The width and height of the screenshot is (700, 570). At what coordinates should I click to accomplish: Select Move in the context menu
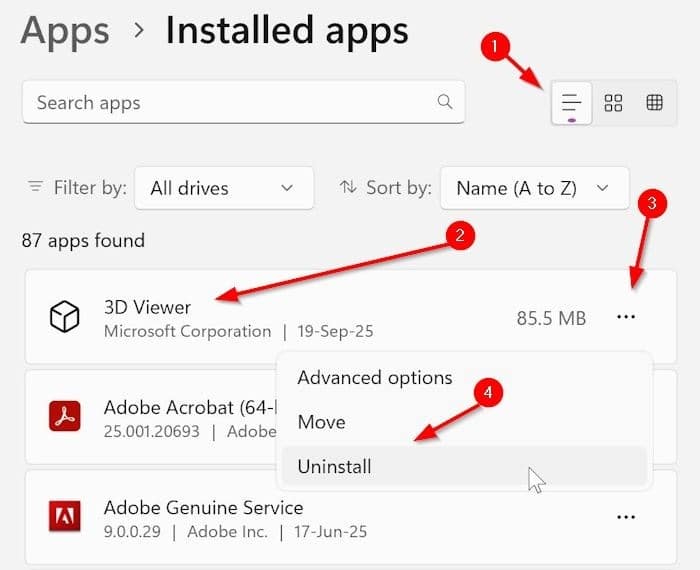[x=321, y=422]
